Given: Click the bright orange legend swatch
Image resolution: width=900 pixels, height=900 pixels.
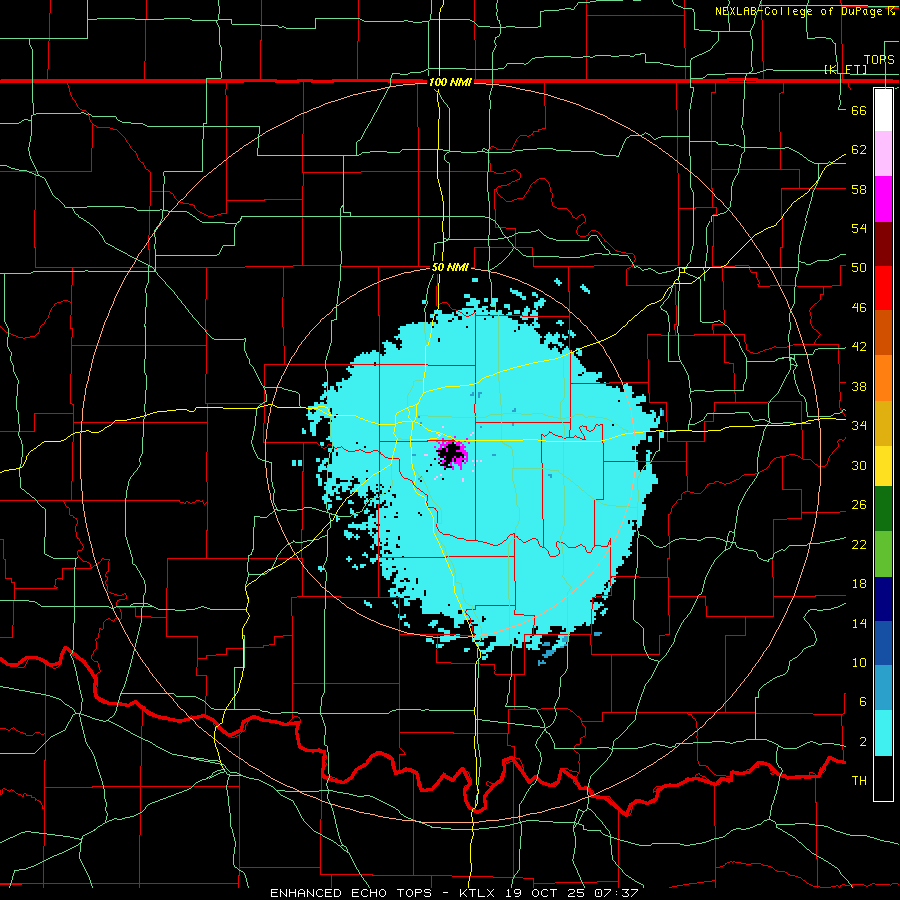Looking at the screenshot, I should pyautogui.click(x=883, y=378).
